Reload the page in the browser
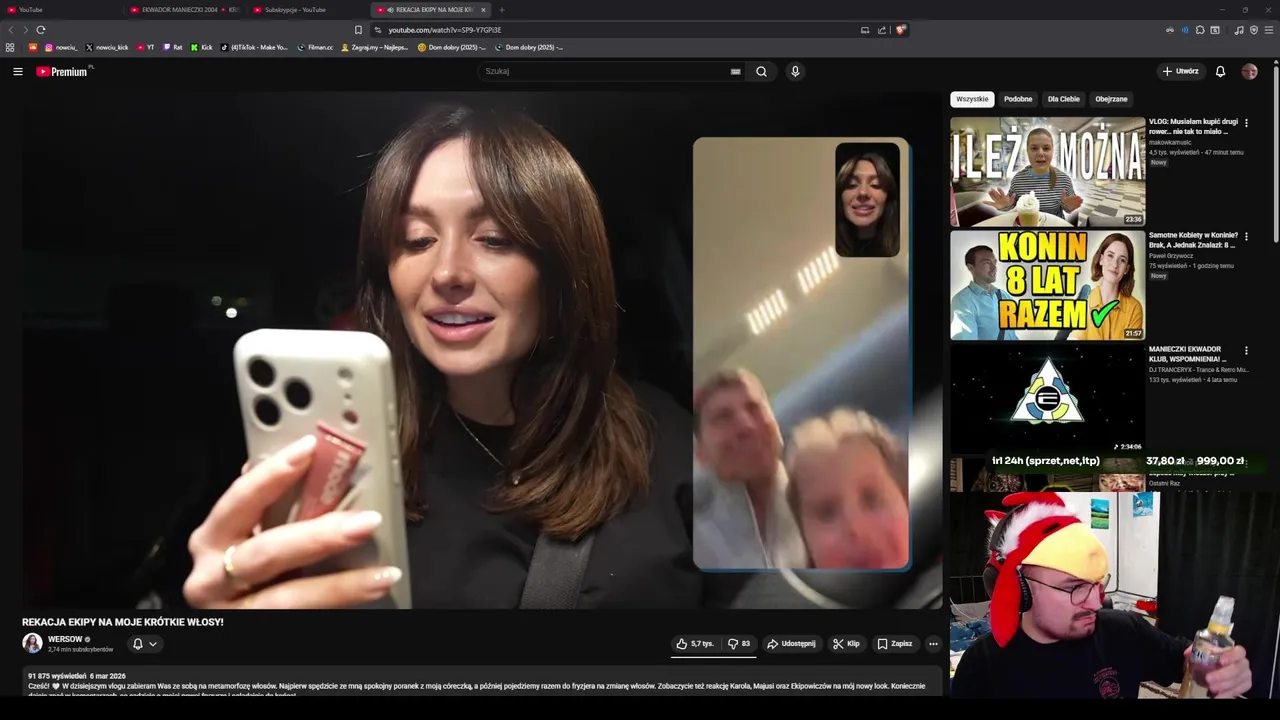Viewport: 1280px width, 720px height. (x=40, y=30)
